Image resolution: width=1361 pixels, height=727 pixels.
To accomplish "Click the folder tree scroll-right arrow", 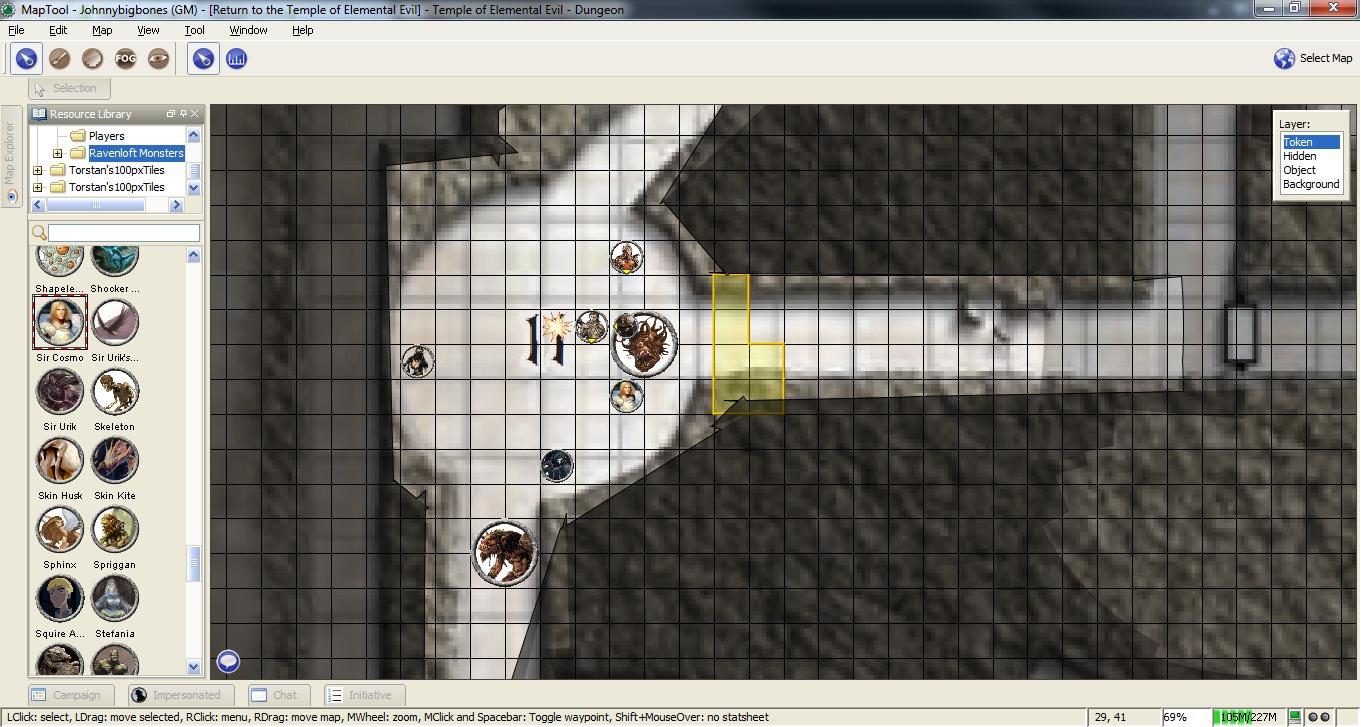I will click(x=176, y=205).
